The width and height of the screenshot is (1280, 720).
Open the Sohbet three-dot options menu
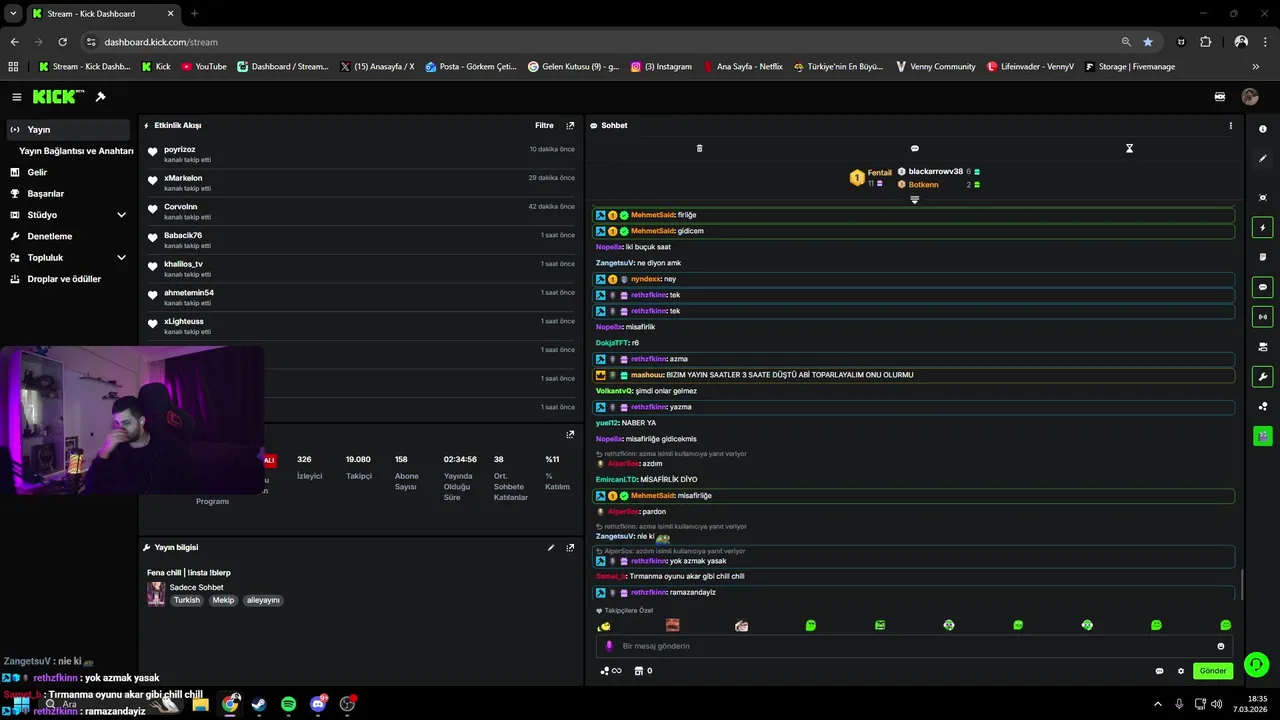(x=1230, y=126)
